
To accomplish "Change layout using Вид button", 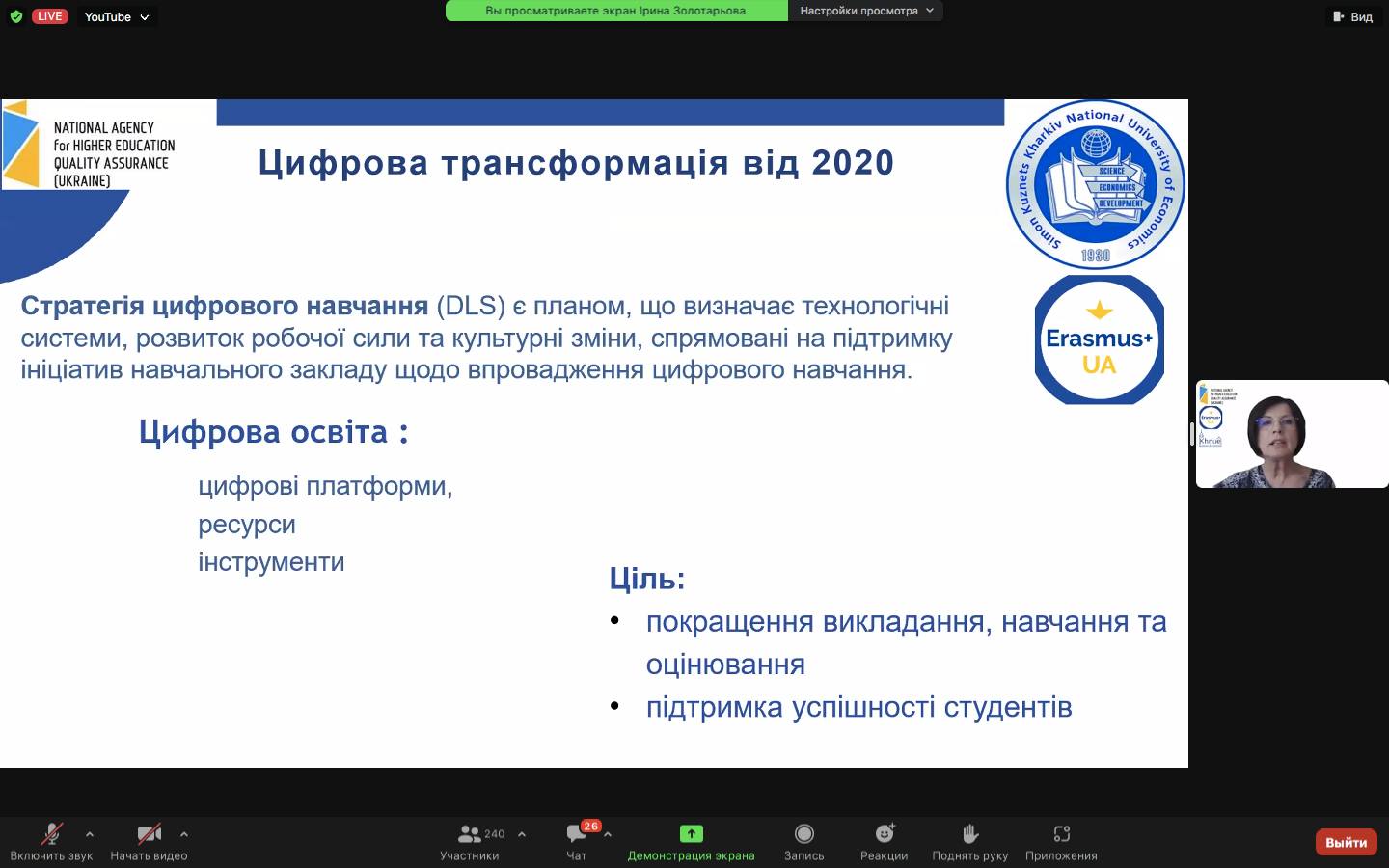I will click(1352, 16).
